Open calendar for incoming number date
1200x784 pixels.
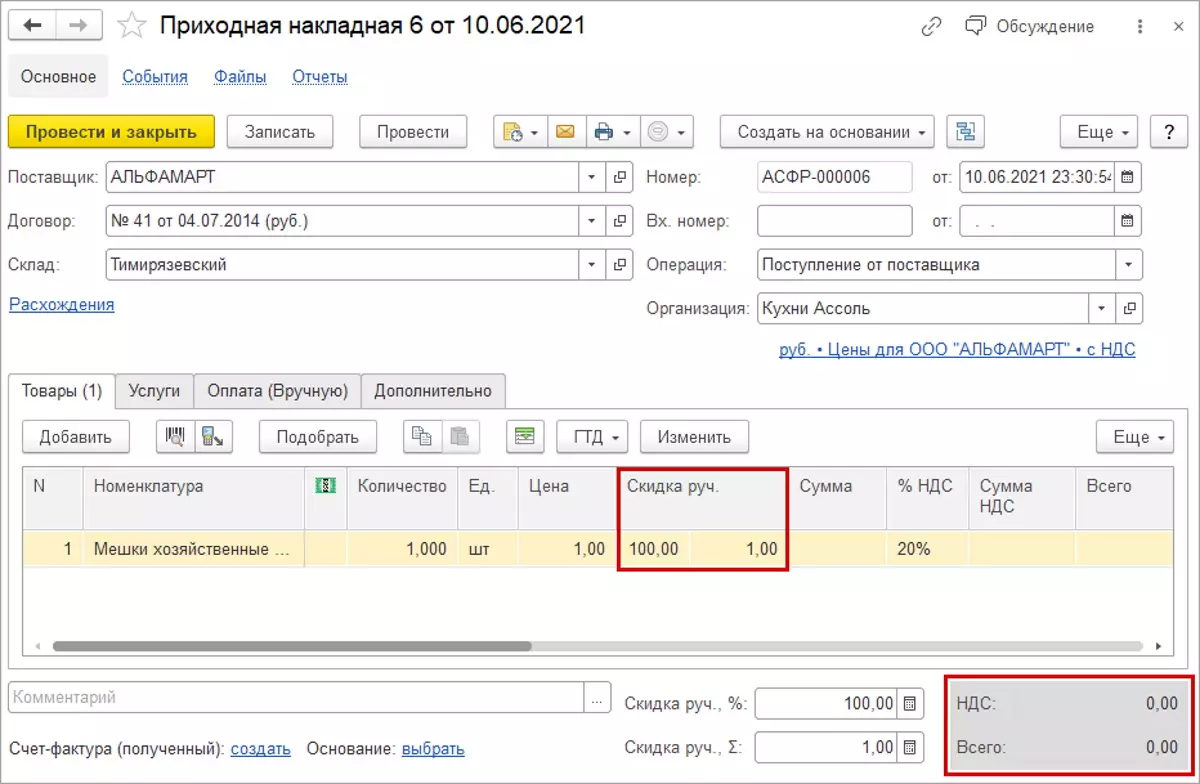[x=1128, y=221]
